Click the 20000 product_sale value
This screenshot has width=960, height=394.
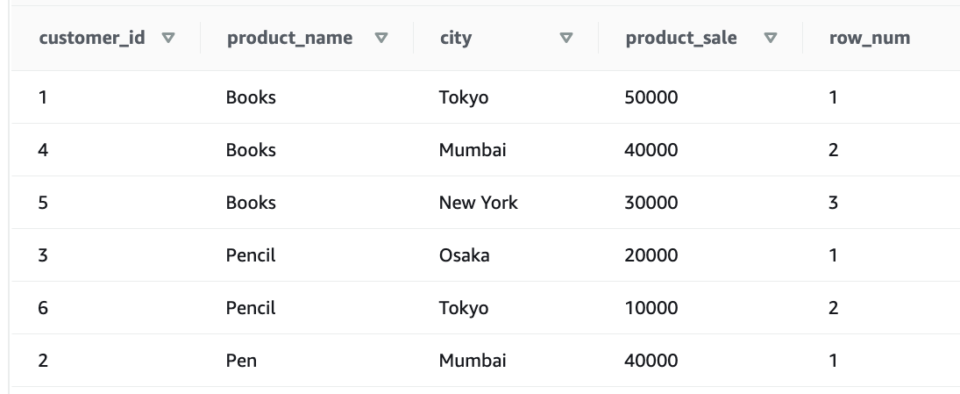tap(651, 255)
